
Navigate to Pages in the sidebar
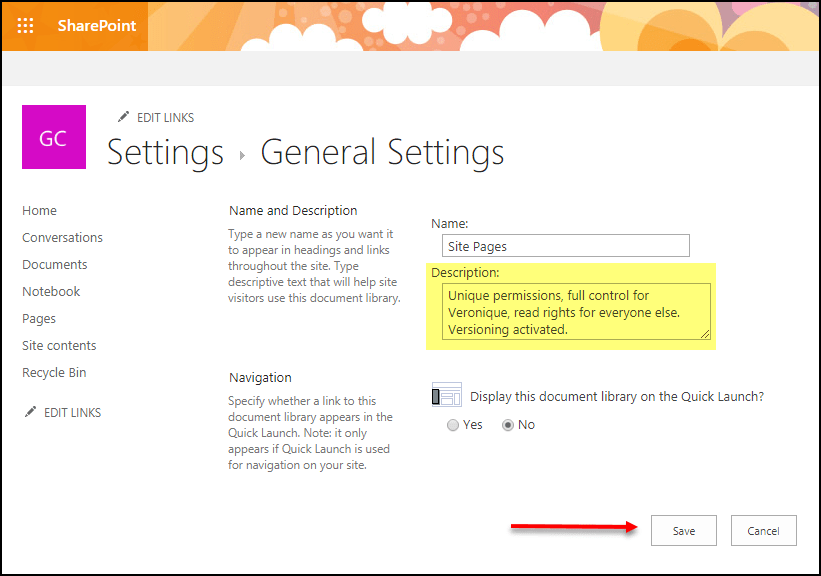tap(39, 319)
